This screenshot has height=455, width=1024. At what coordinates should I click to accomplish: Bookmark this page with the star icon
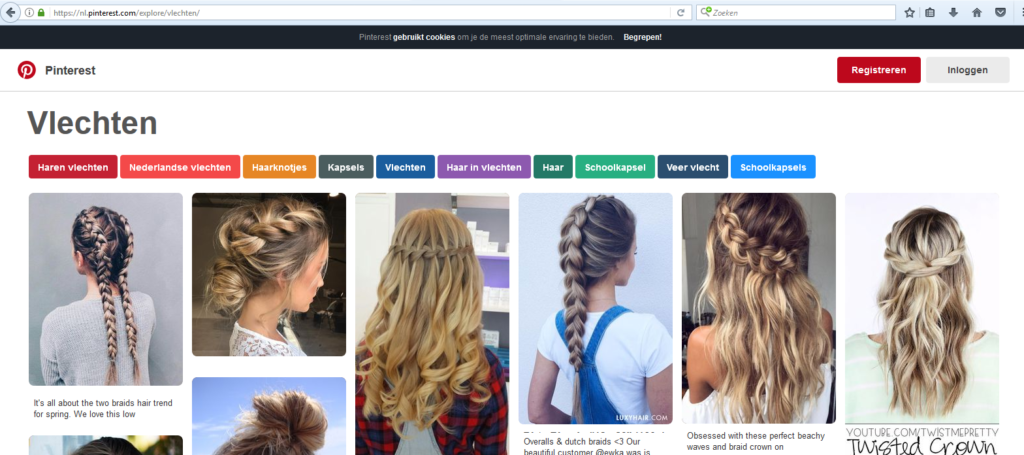[909, 12]
